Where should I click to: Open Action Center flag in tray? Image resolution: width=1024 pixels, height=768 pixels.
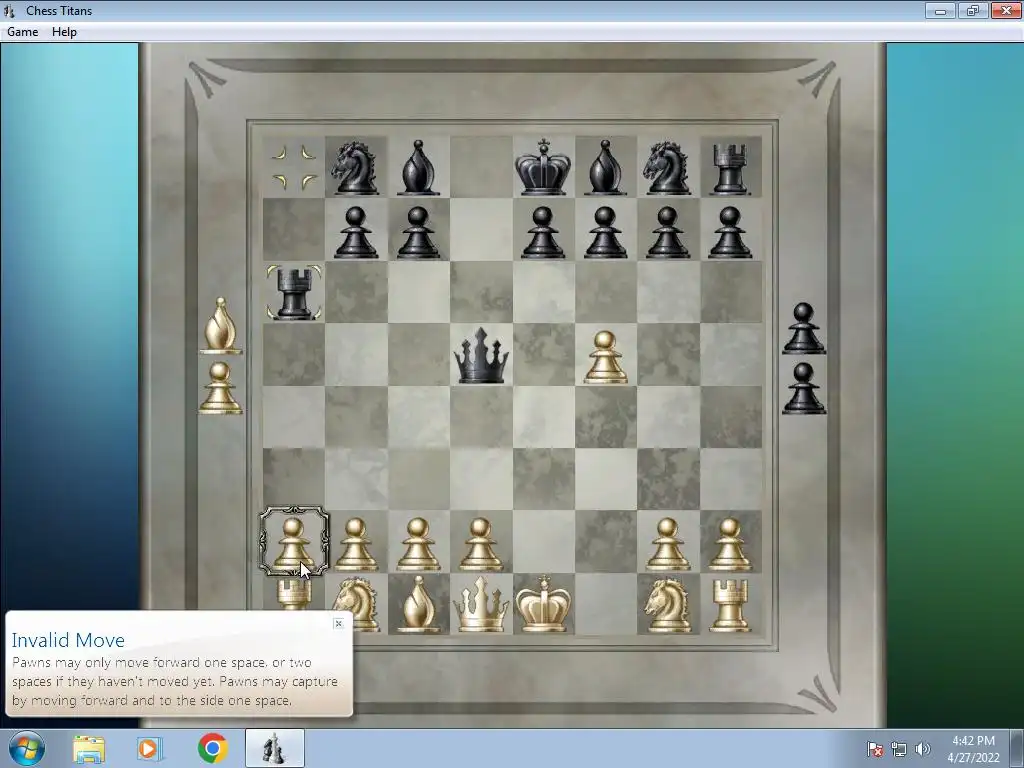point(875,749)
